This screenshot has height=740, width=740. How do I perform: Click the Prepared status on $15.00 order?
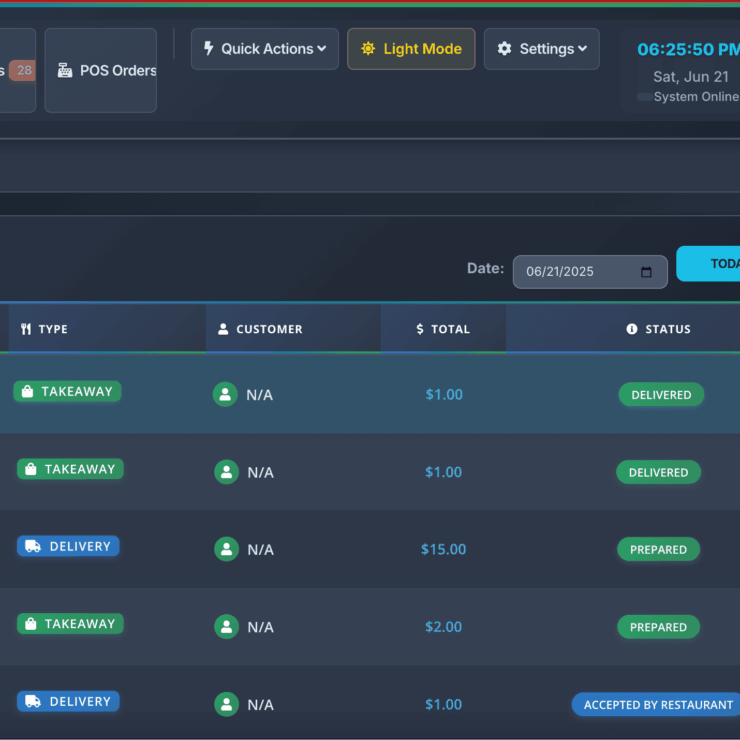658,550
